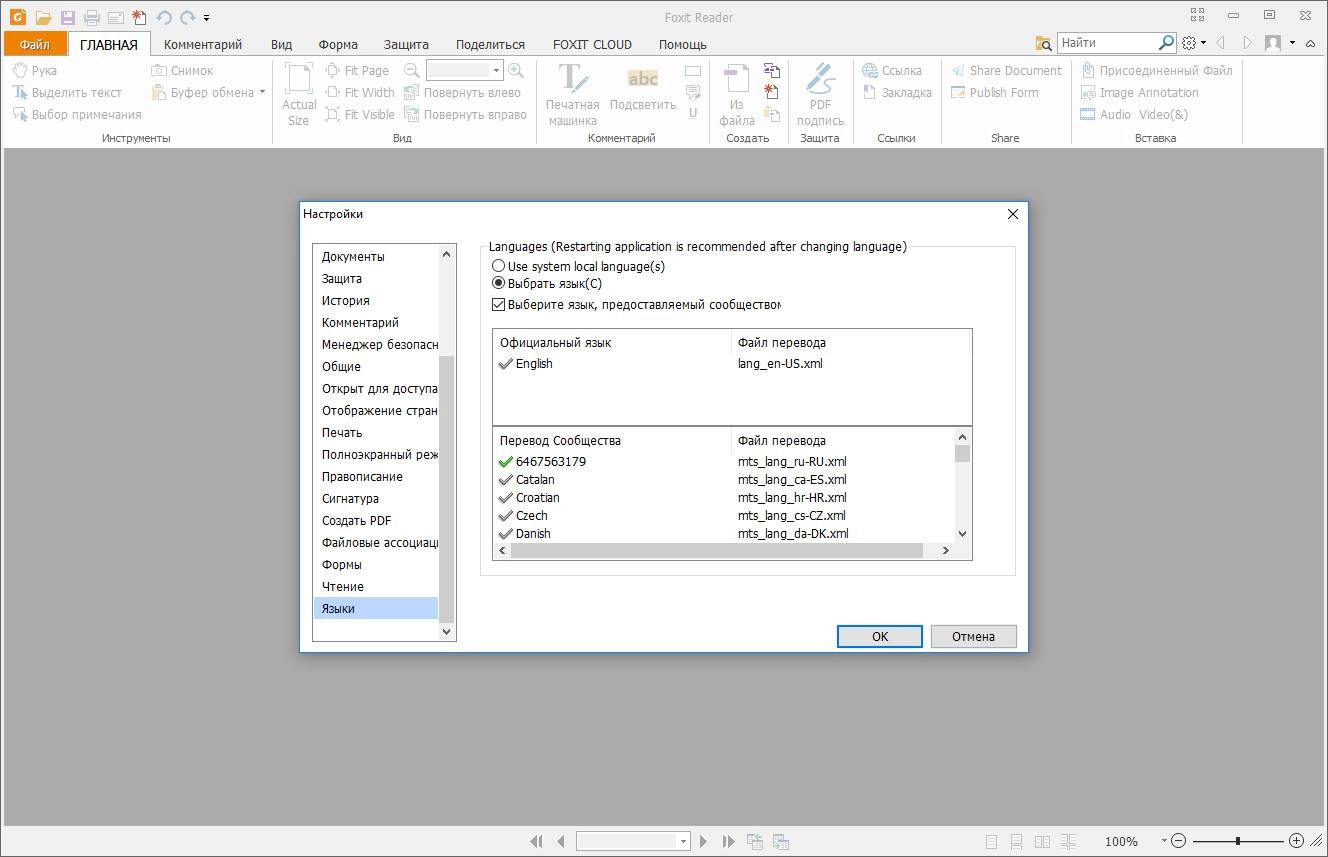Select the Печатная машинка typewriter tool
The height and width of the screenshot is (857, 1328).
tap(572, 95)
